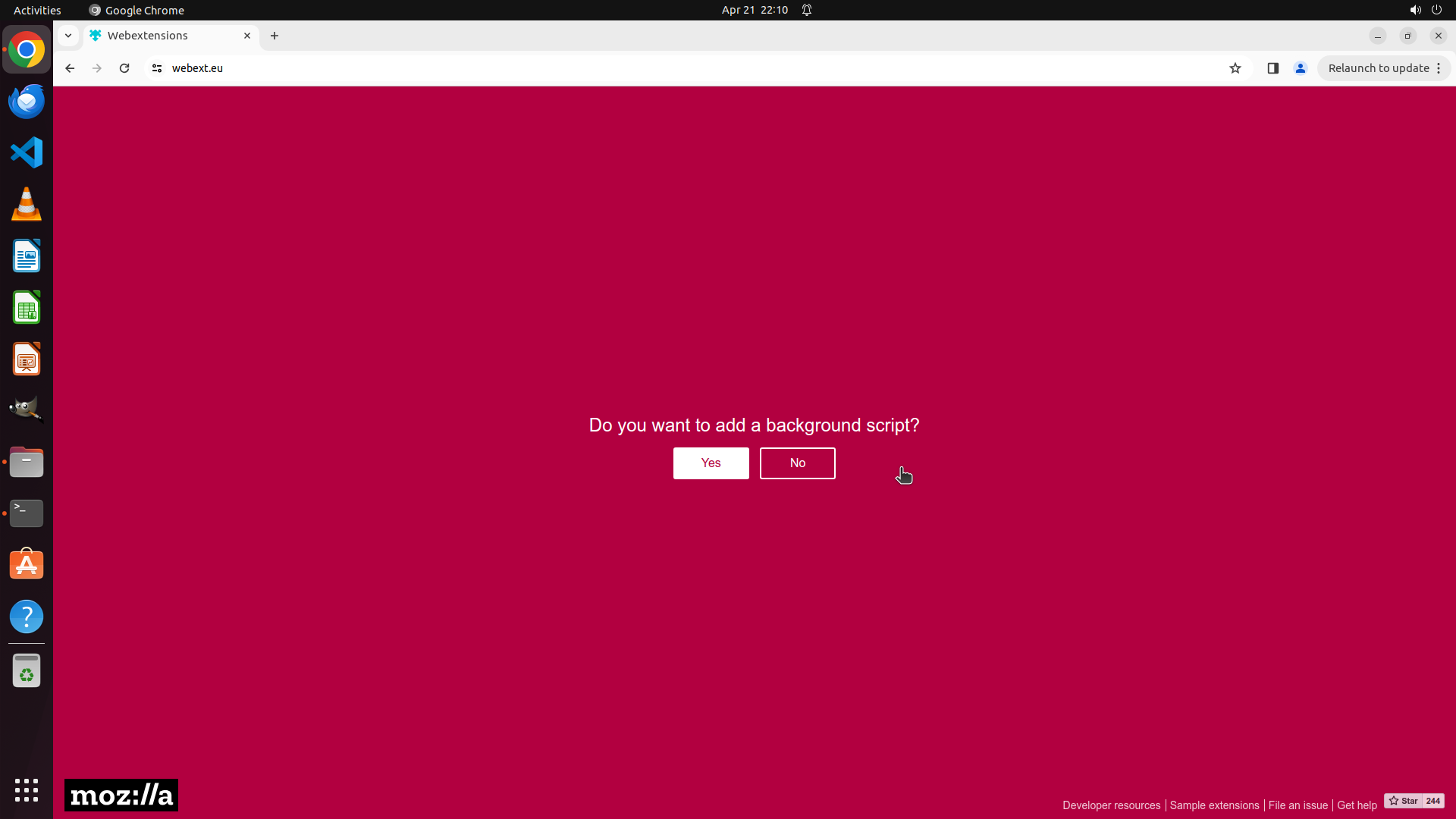Viewport: 1456px width, 819px height.
Task: Click Relaunch to update
Action: (1378, 68)
